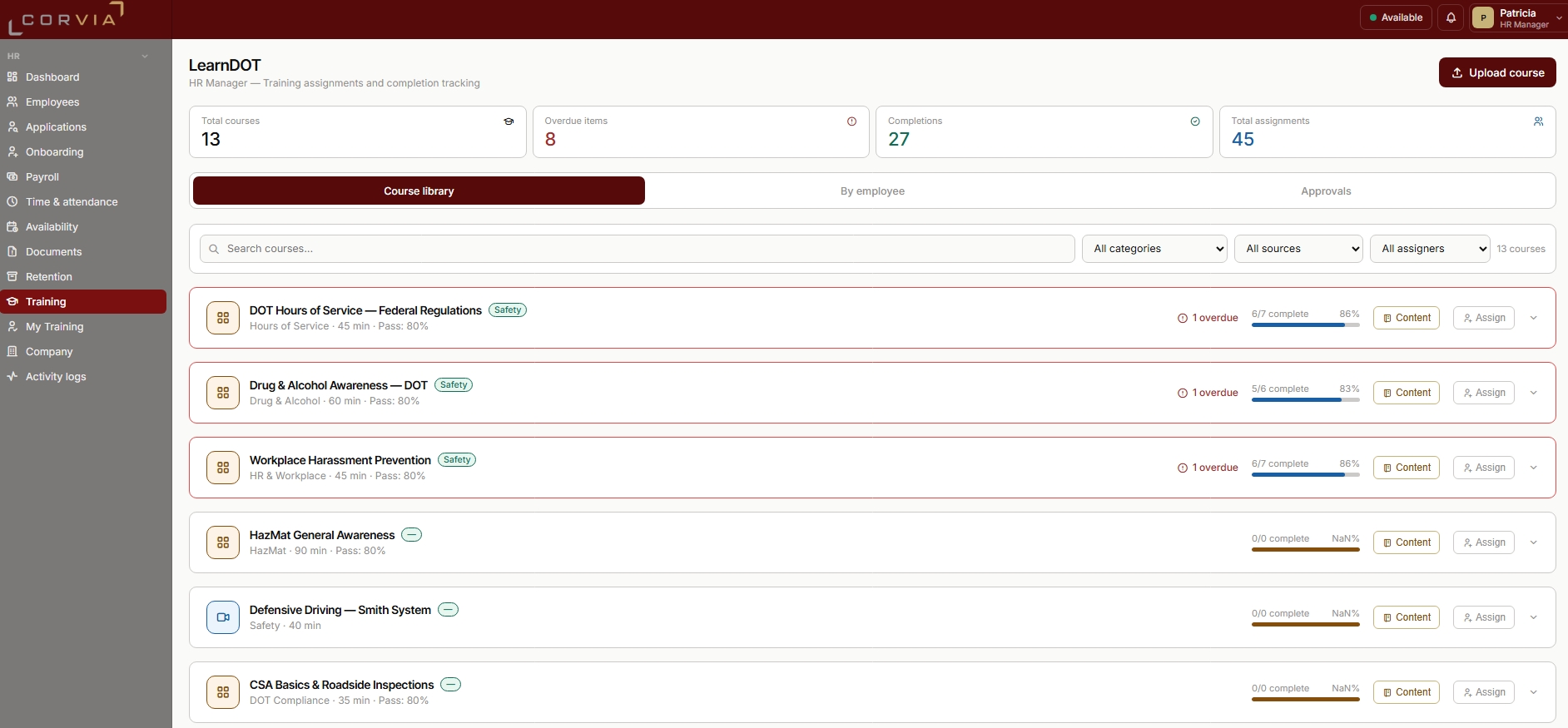Screen dimensions: 1568x728
Task: Expand the DOT Hours of Service row
Action: [1533, 318]
